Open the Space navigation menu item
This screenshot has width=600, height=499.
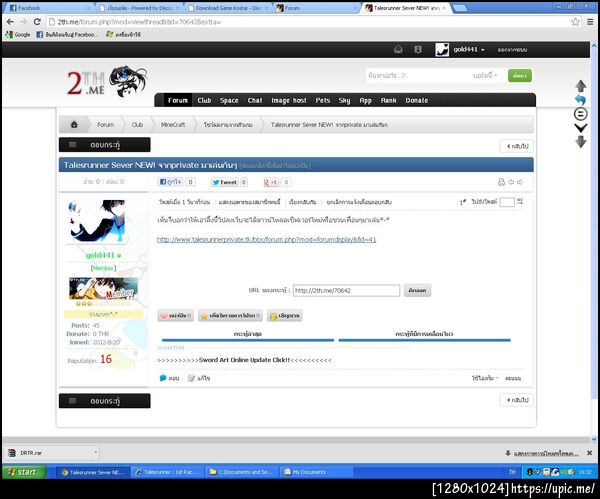[x=229, y=100]
